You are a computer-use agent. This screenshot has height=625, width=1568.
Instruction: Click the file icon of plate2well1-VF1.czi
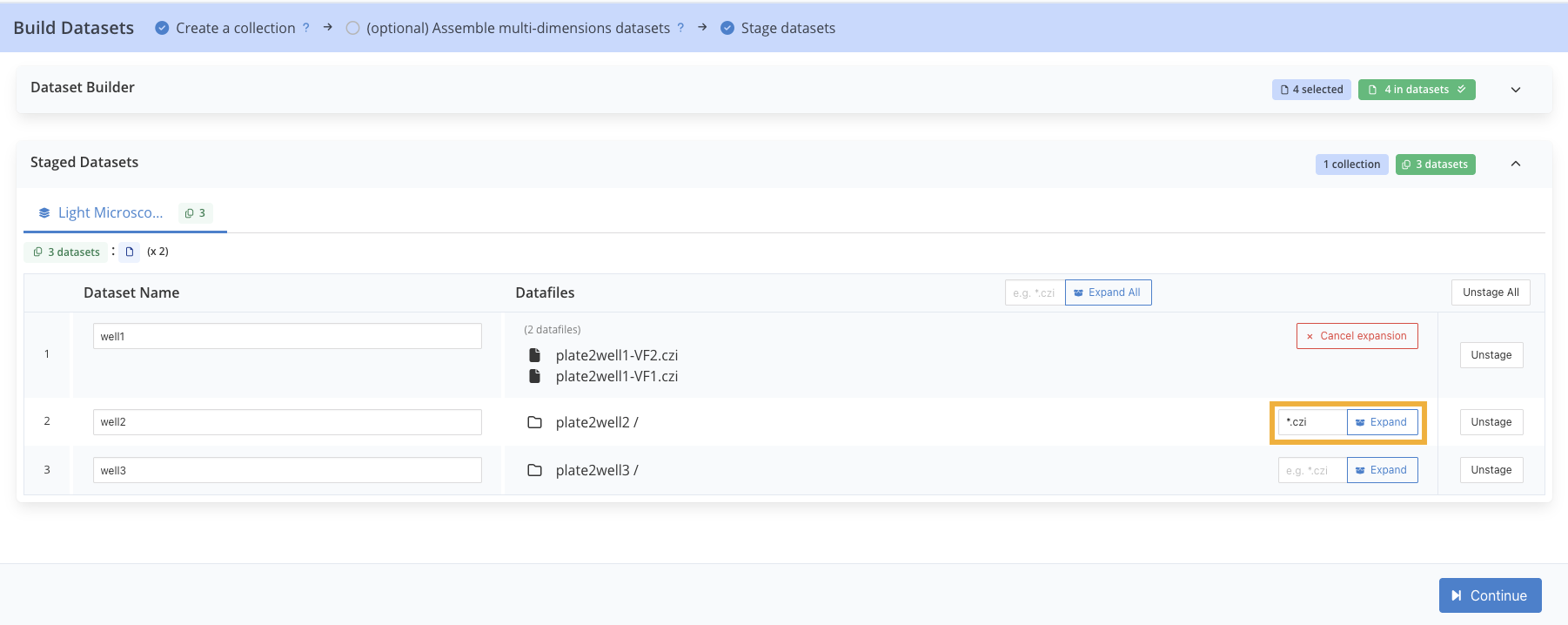click(535, 376)
